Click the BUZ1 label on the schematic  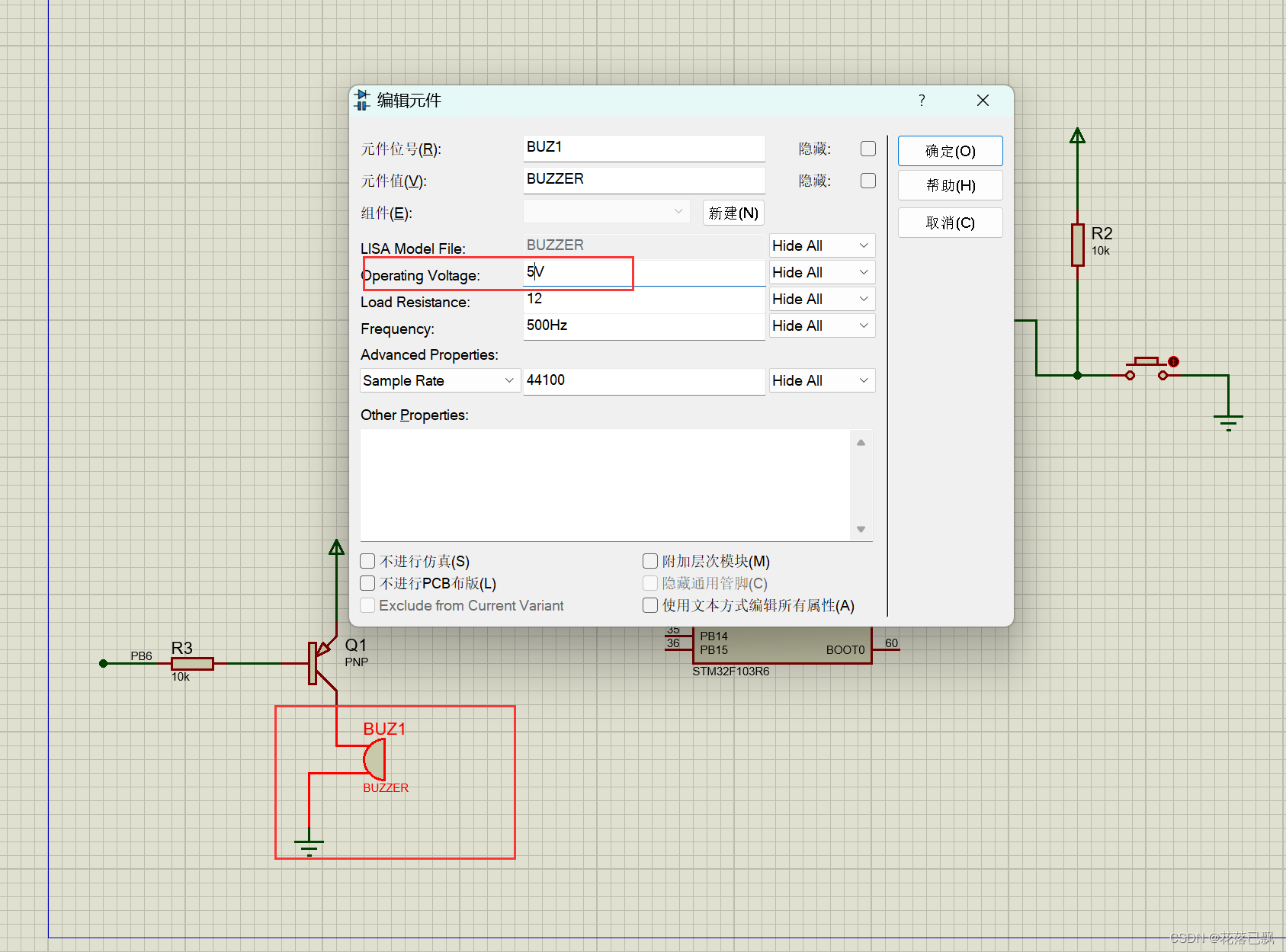(x=384, y=729)
